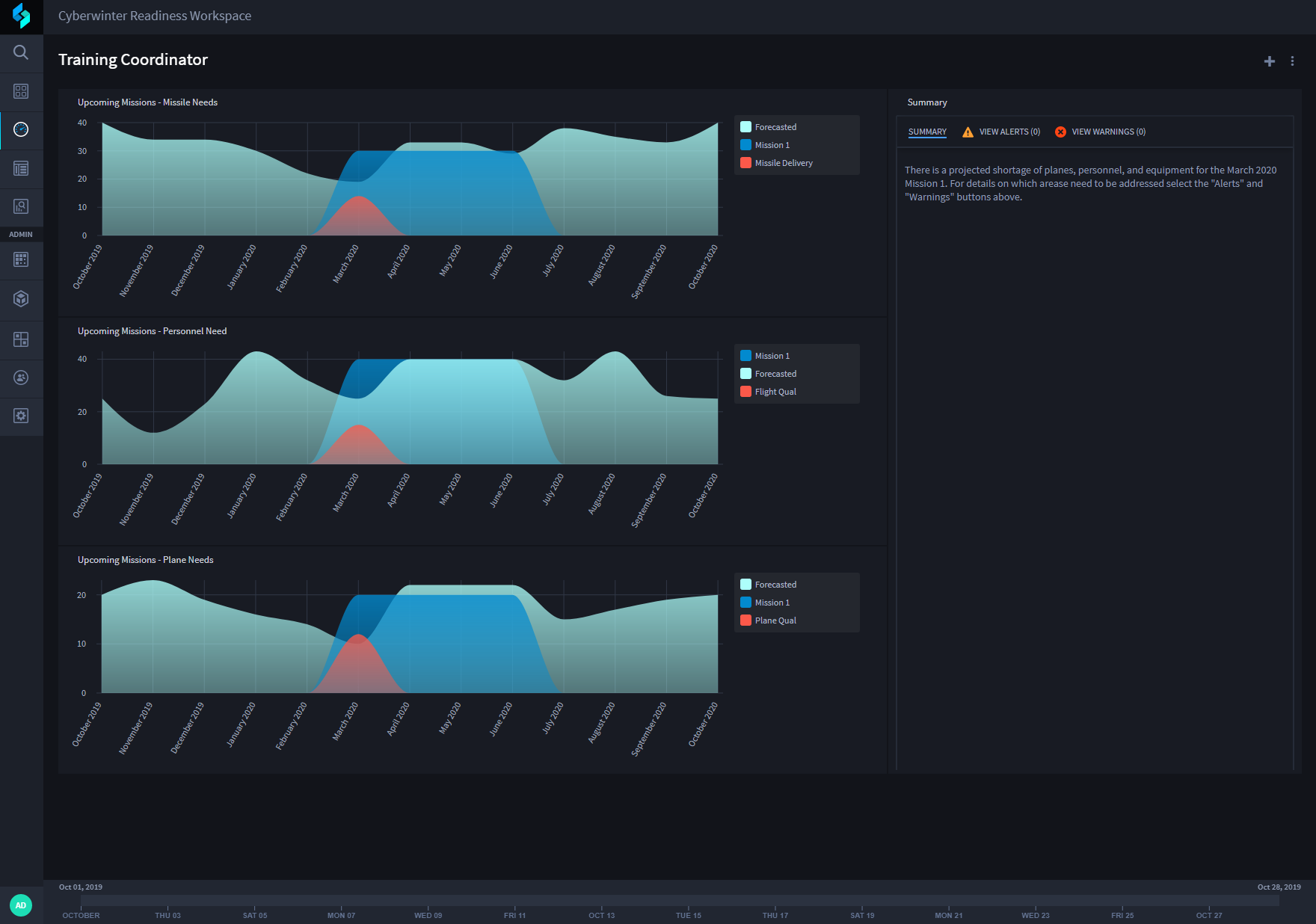Select the SUMMARY tab
Image resolution: width=1316 pixels, height=924 pixels.
point(927,132)
